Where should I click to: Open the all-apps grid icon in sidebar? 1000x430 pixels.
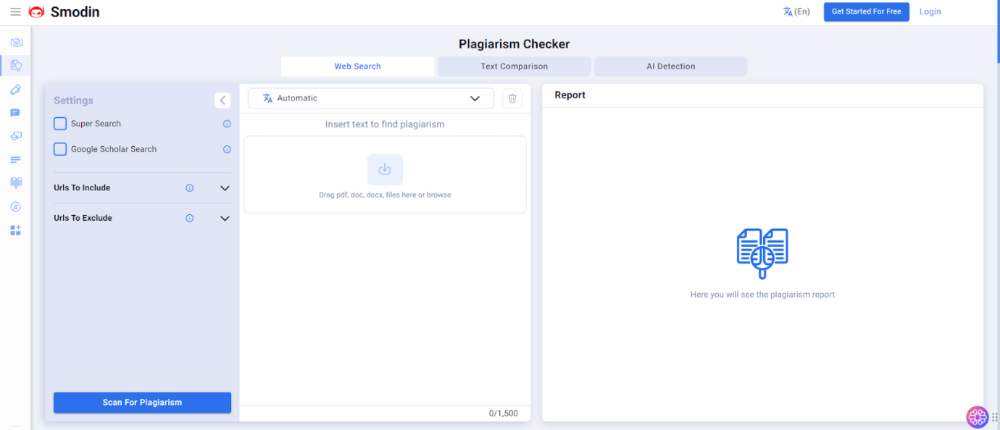15,230
